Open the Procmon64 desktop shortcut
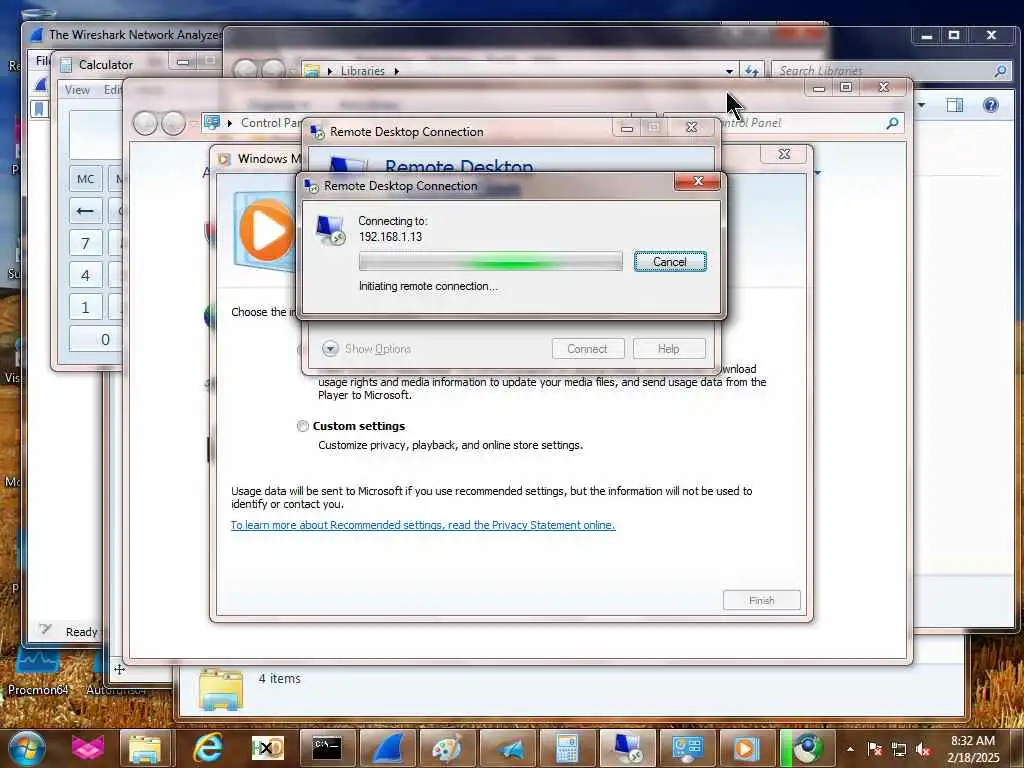The image size is (1024, 768). point(38,671)
